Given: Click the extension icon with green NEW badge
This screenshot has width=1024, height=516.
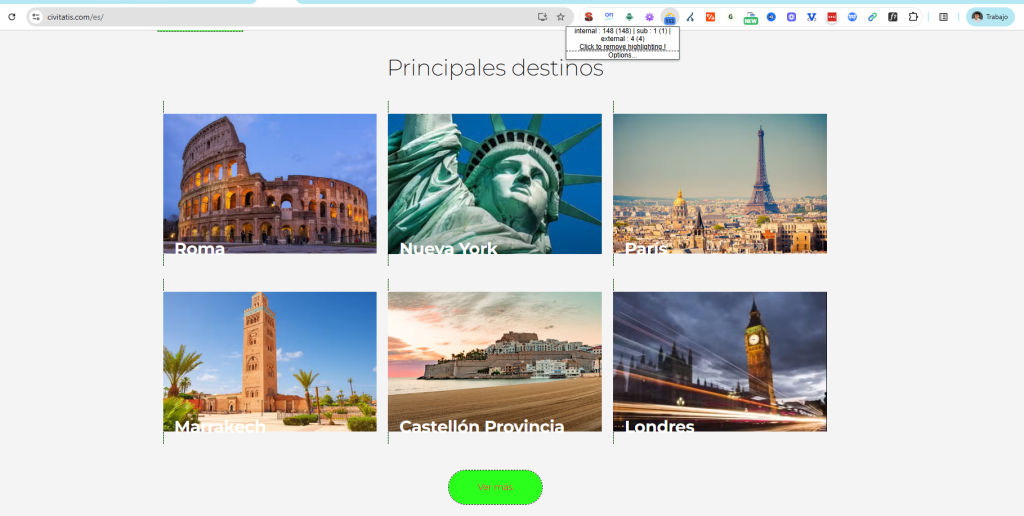Looking at the screenshot, I should (x=750, y=17).
